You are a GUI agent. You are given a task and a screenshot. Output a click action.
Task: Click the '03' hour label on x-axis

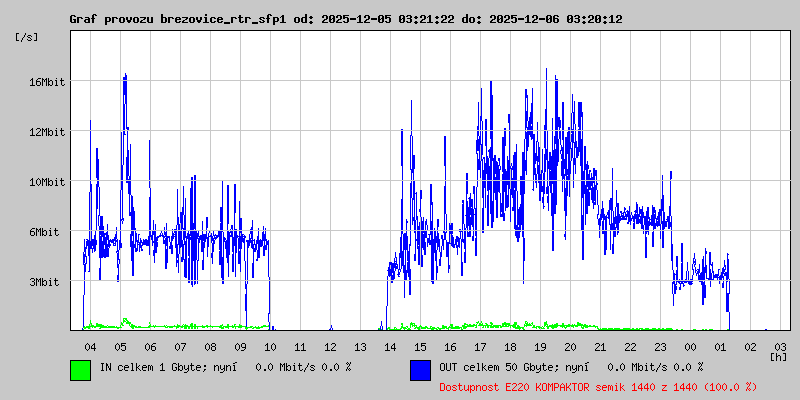(780, 347)
